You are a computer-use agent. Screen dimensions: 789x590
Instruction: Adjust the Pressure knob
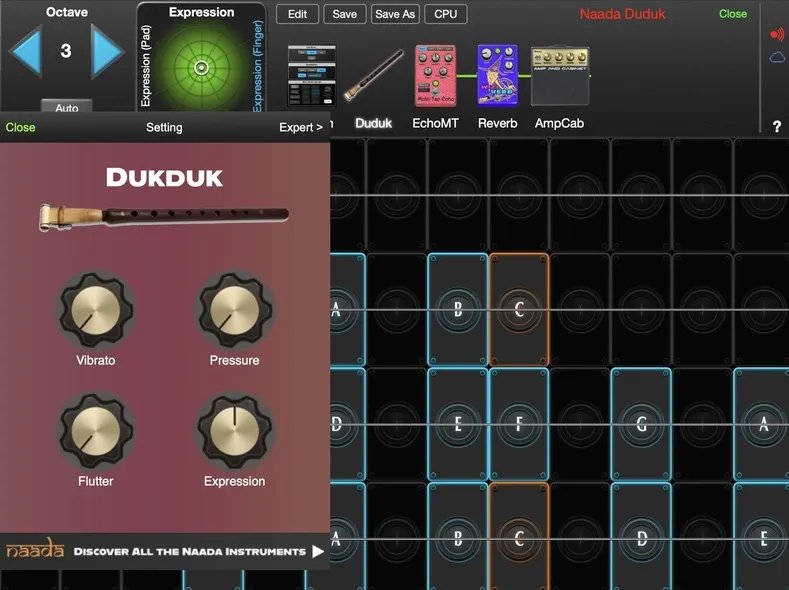point(234,310)
